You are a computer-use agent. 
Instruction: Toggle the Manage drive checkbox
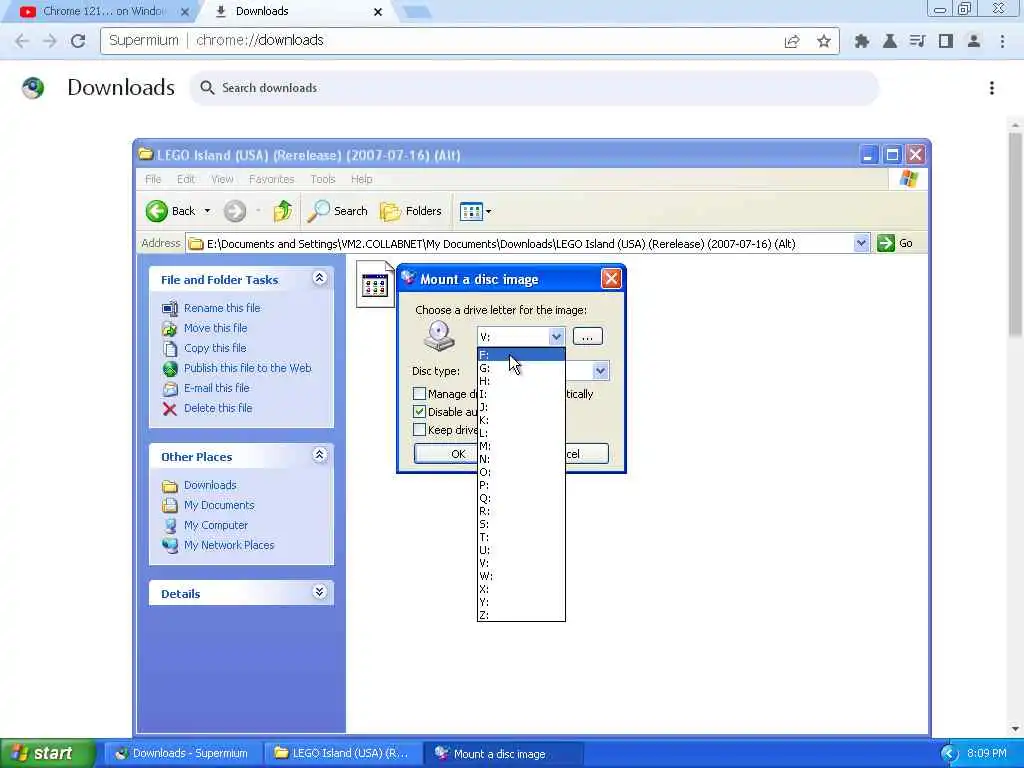[420, 394]
